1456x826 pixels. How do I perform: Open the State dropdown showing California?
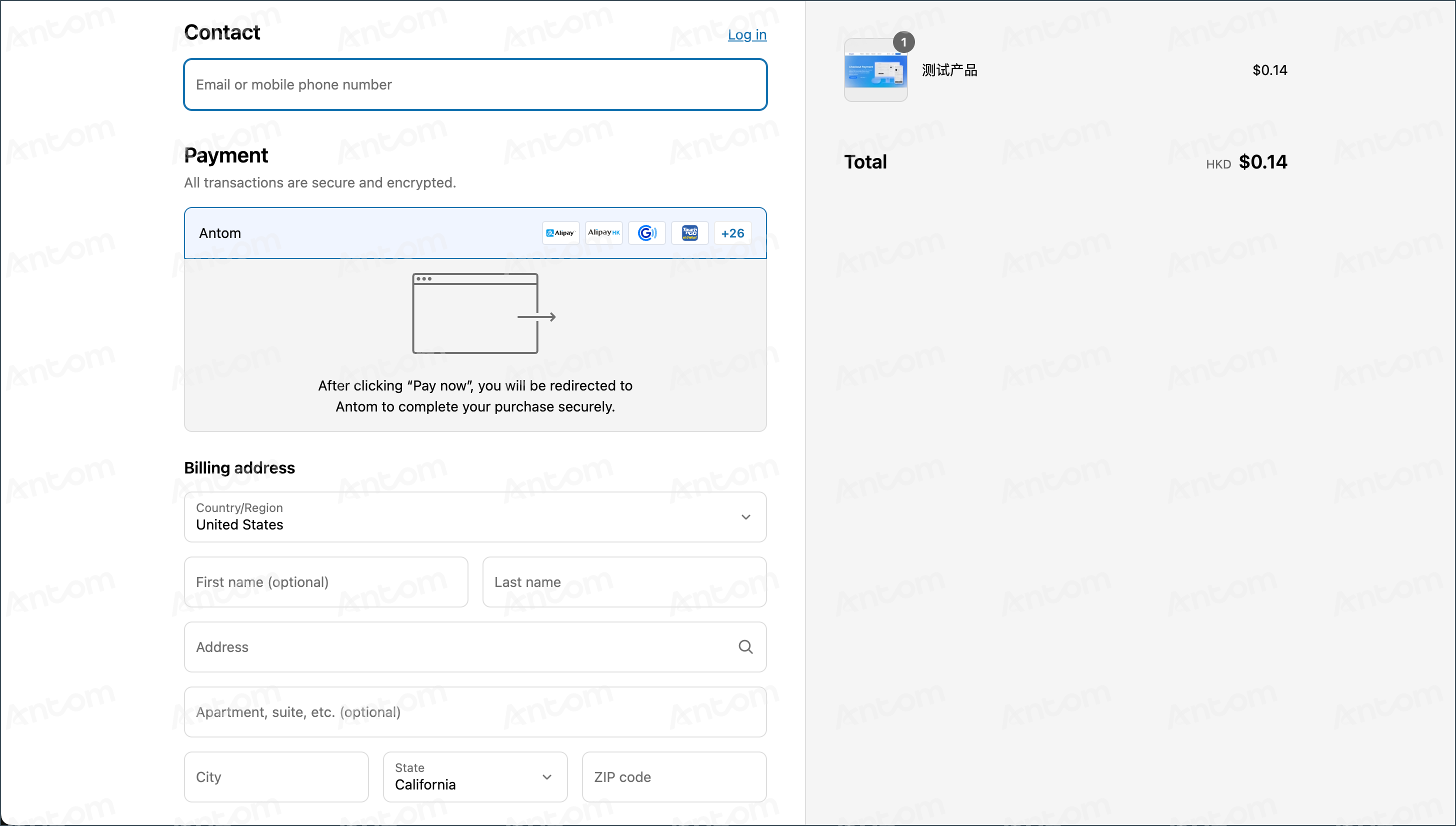tap(475, 777)
